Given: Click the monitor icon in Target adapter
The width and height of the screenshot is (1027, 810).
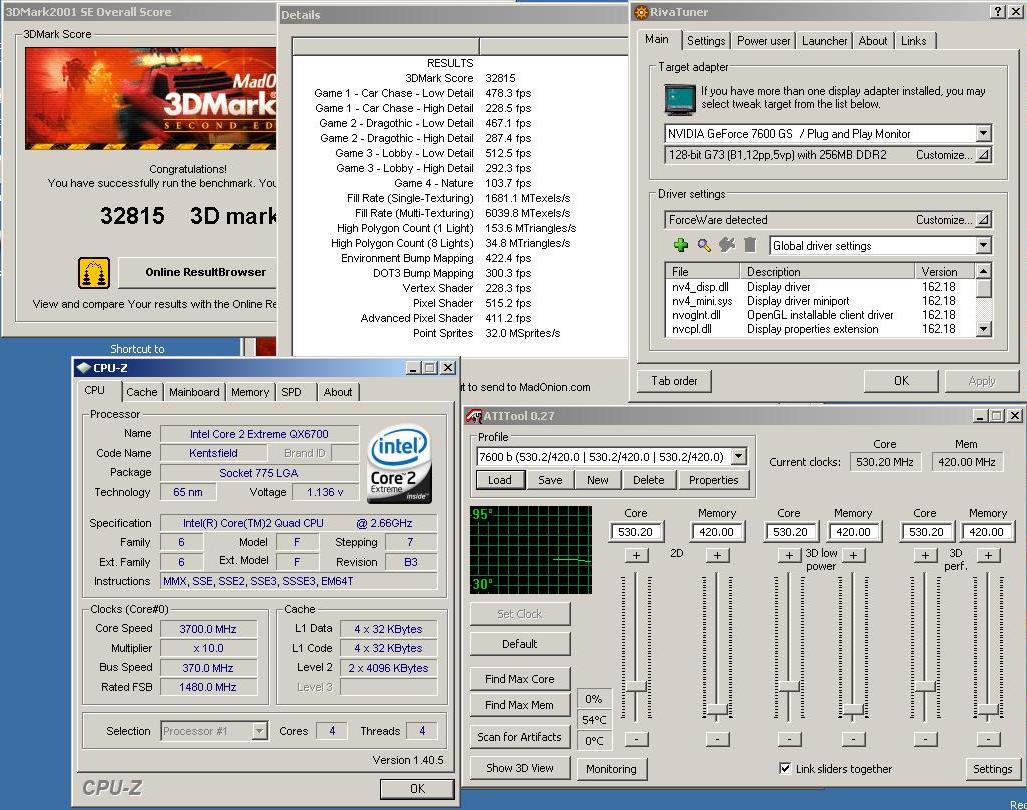Looking at the screenshot, I should point(679,100).
